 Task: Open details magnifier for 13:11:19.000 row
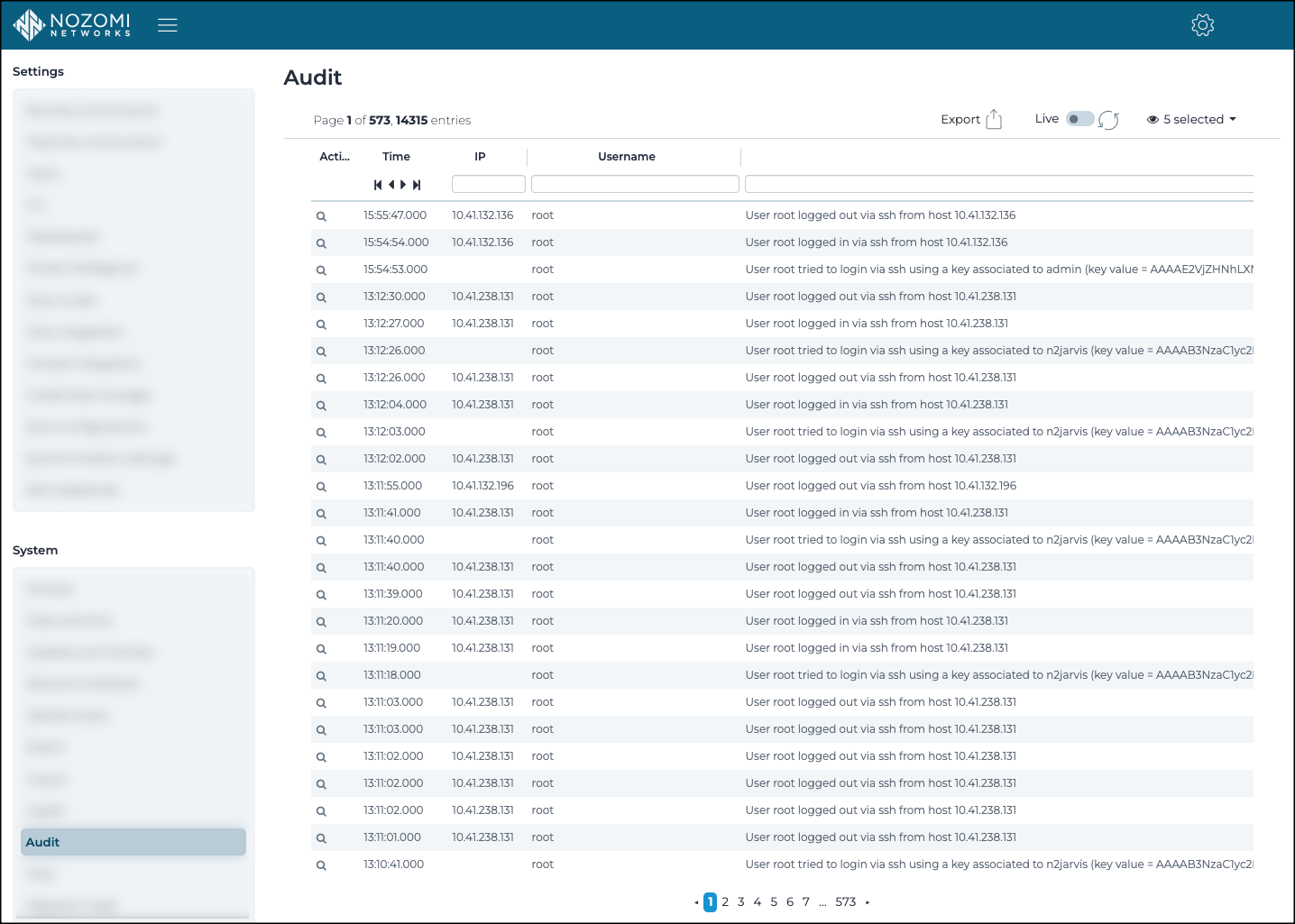321,649
